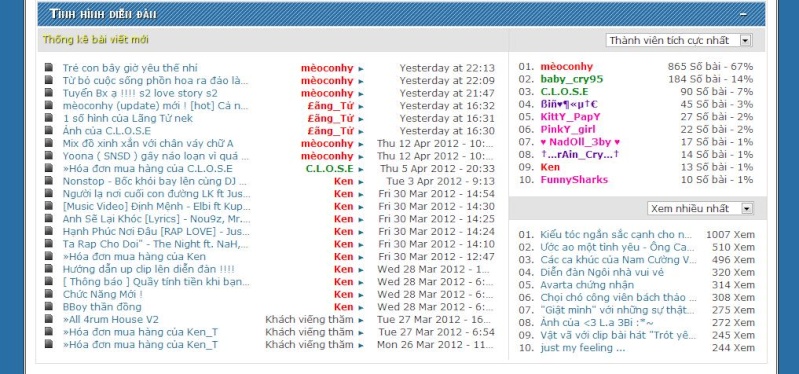Open topic Diễn đàn Ngôi nhà vui vẻ

[602, 272]
